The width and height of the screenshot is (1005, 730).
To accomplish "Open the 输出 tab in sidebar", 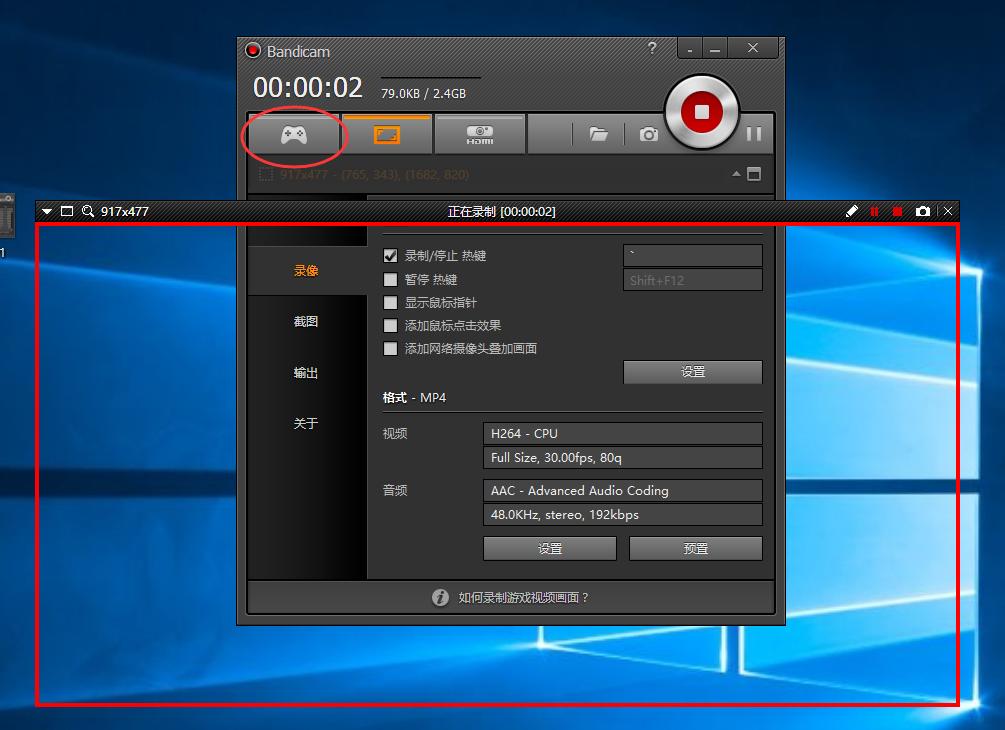I will [x=306, y=373].
